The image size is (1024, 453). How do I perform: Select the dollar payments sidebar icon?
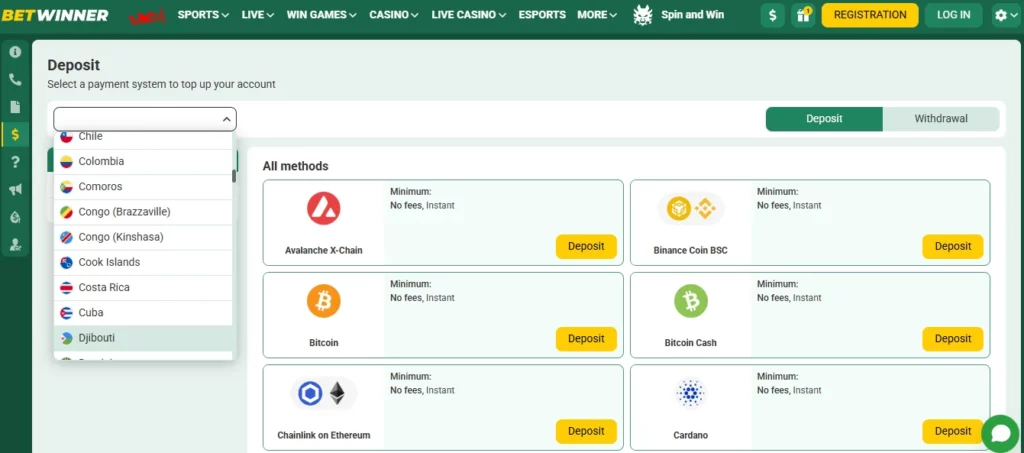tap(15, 134)
